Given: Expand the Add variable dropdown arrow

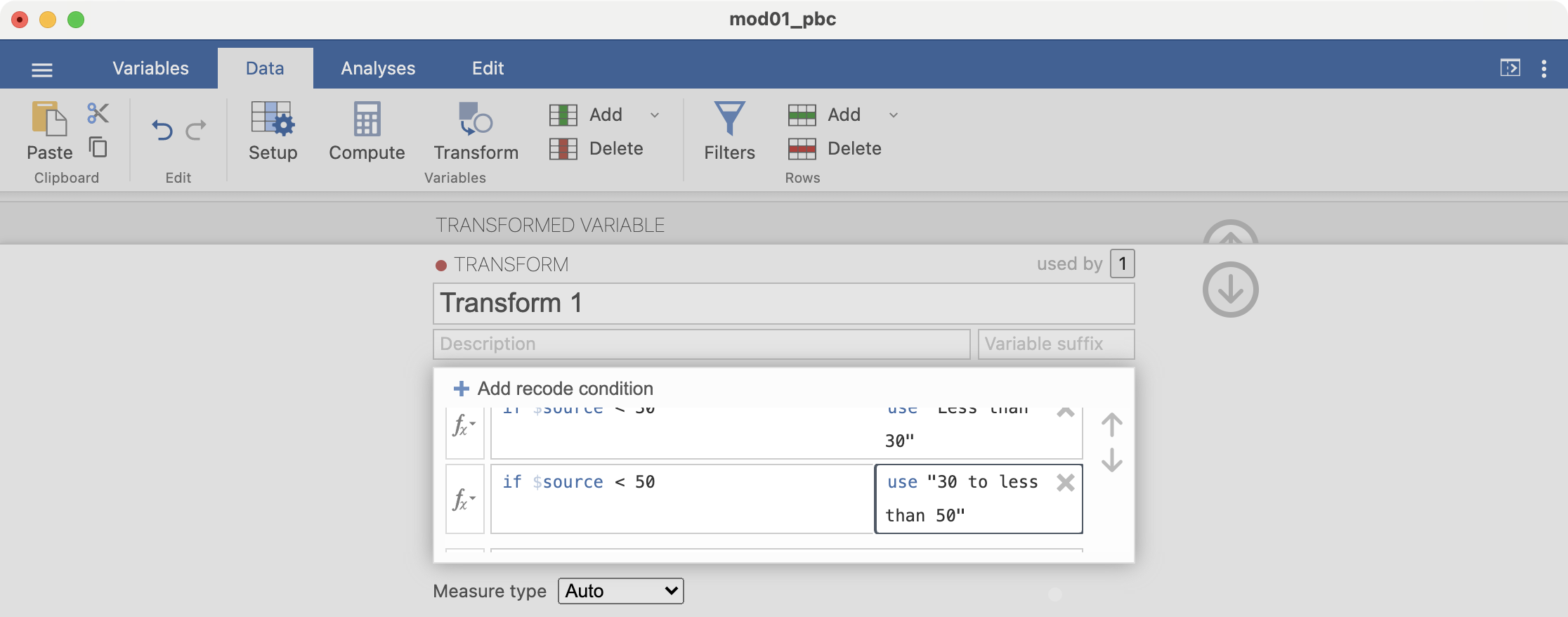Looking at the screenshot, I should point(655,115).
